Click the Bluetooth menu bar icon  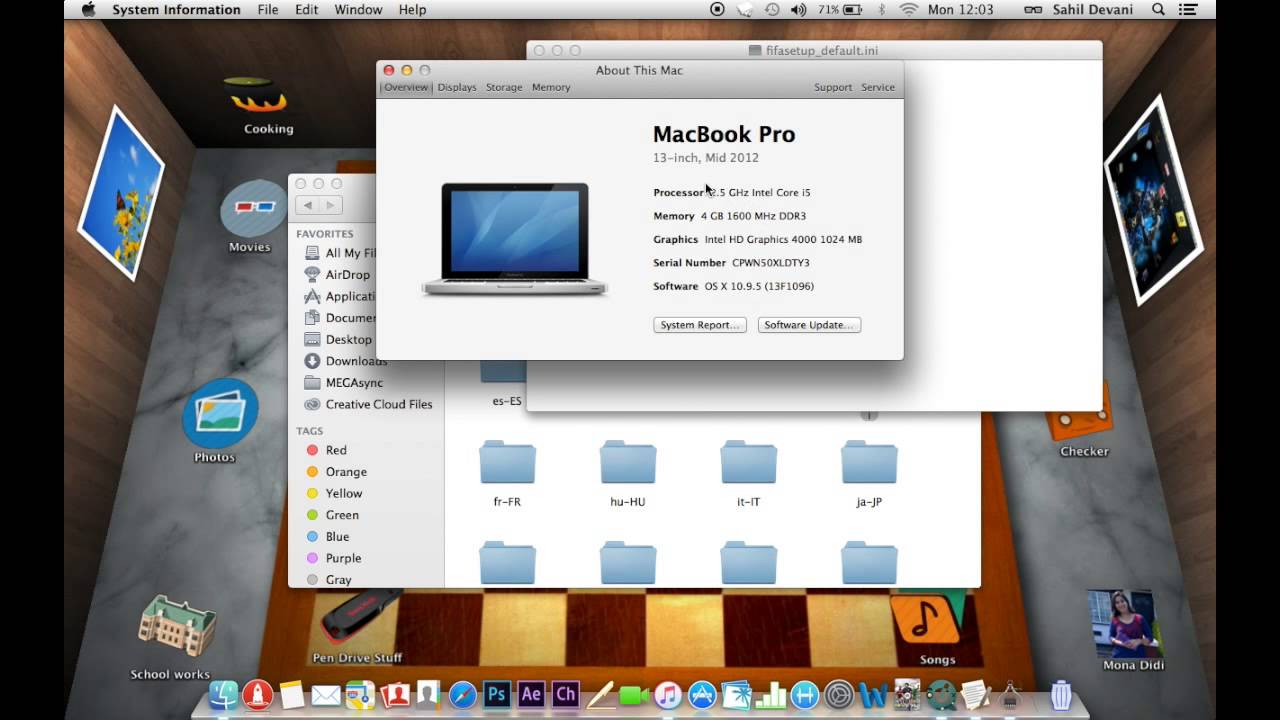pyautogui.click(x=881, y=9)
